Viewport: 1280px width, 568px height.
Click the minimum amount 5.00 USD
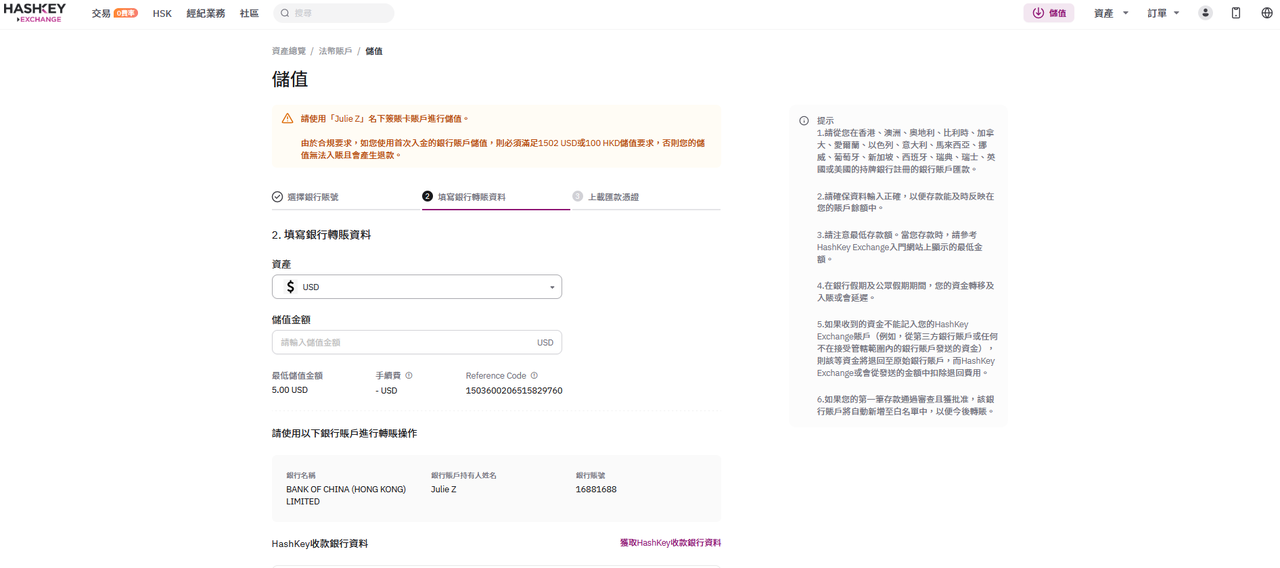(290, 390)
